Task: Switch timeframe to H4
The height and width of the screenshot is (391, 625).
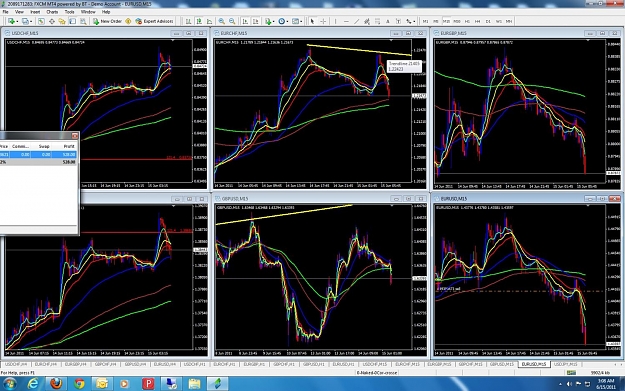Action: [x=478, y=21]
